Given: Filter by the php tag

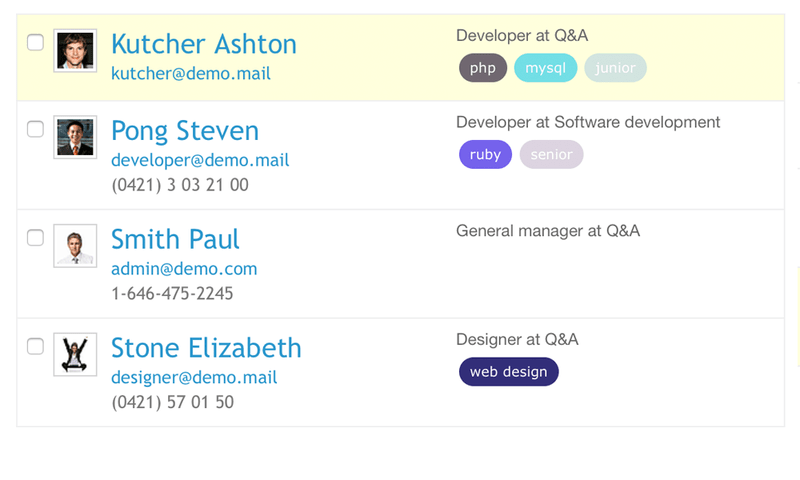Looking at the screenshot, I should click(483, 68).
